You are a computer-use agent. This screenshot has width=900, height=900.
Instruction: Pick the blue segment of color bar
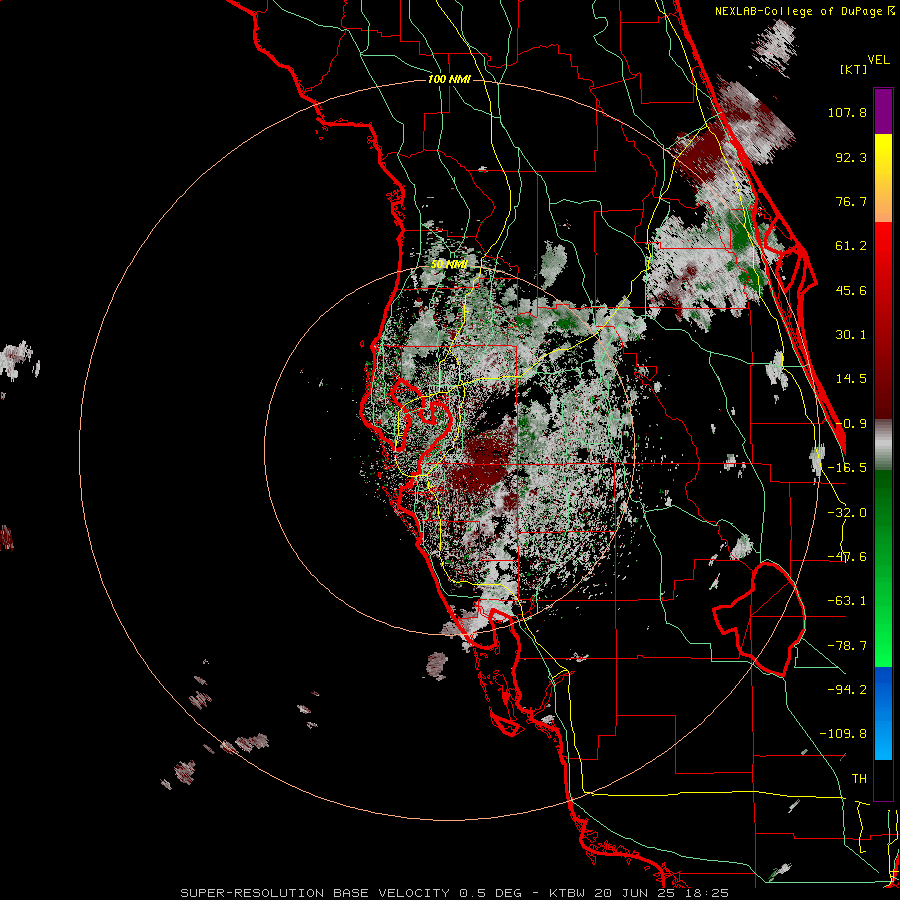pos(883,713)
